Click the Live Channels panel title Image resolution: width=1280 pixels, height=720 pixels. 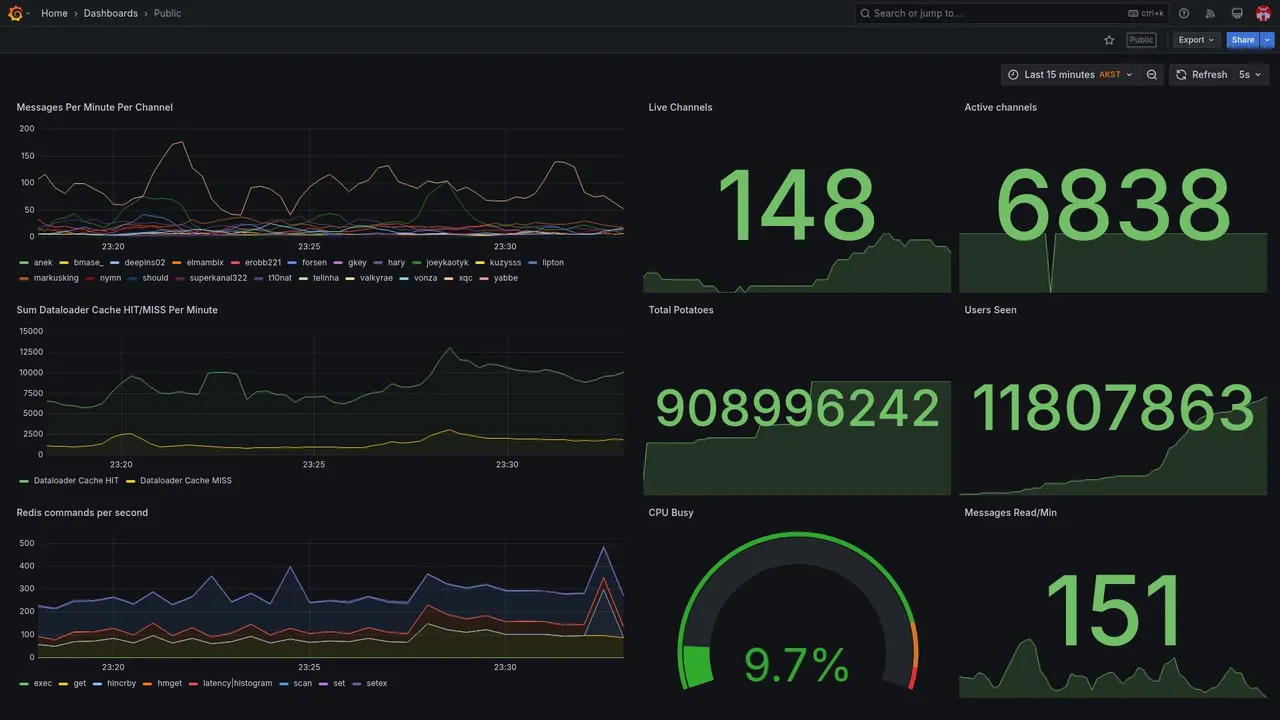pos(680,107)
